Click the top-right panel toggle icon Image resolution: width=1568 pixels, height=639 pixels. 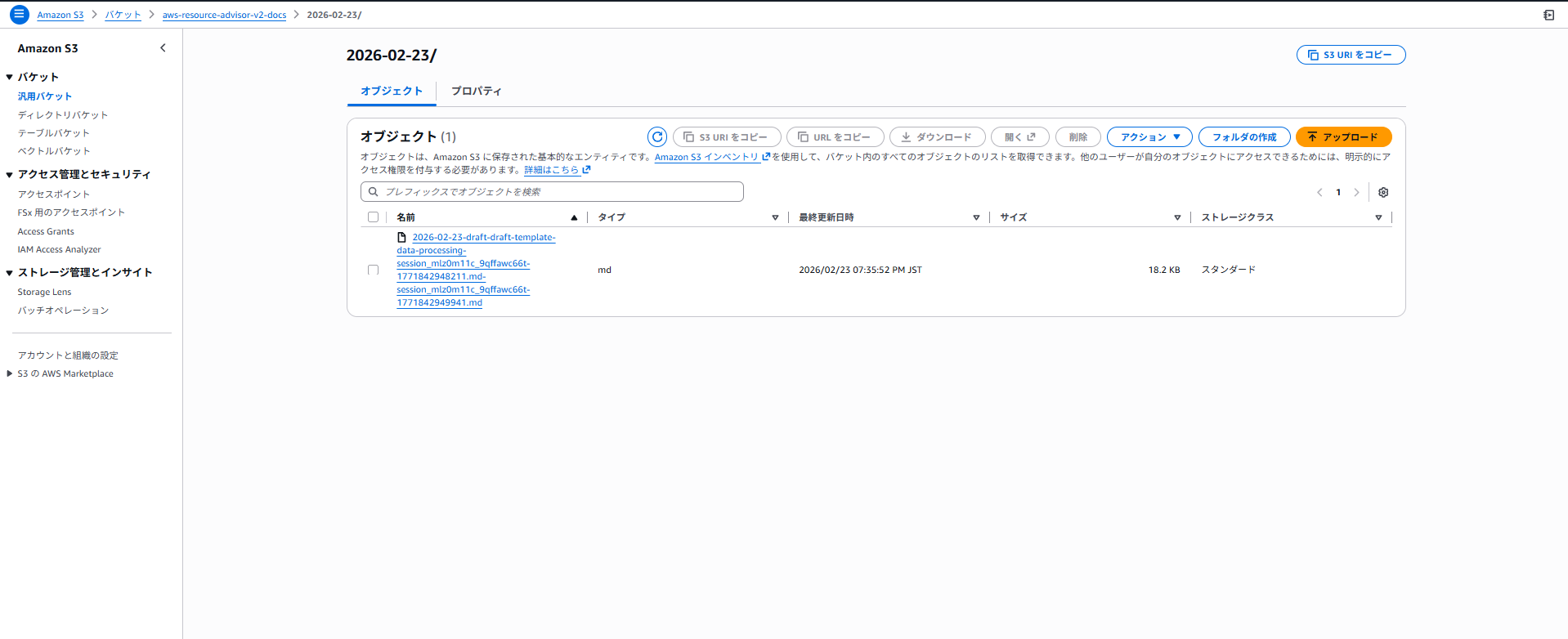click(x=1548, y=15)
